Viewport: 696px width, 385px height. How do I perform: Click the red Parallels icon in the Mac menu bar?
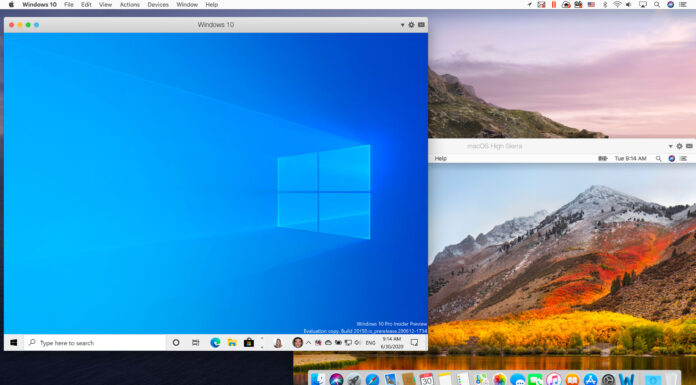coord(554,4)
